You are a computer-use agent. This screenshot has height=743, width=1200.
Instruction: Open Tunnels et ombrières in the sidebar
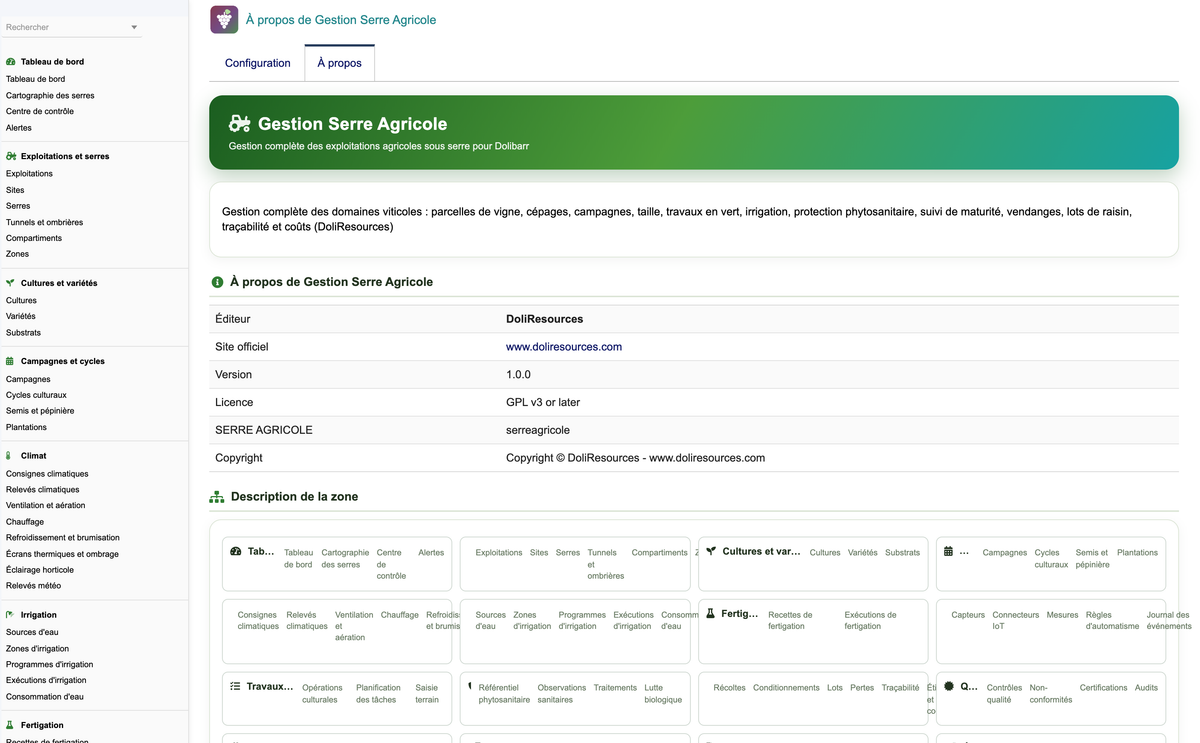[44, 222]
